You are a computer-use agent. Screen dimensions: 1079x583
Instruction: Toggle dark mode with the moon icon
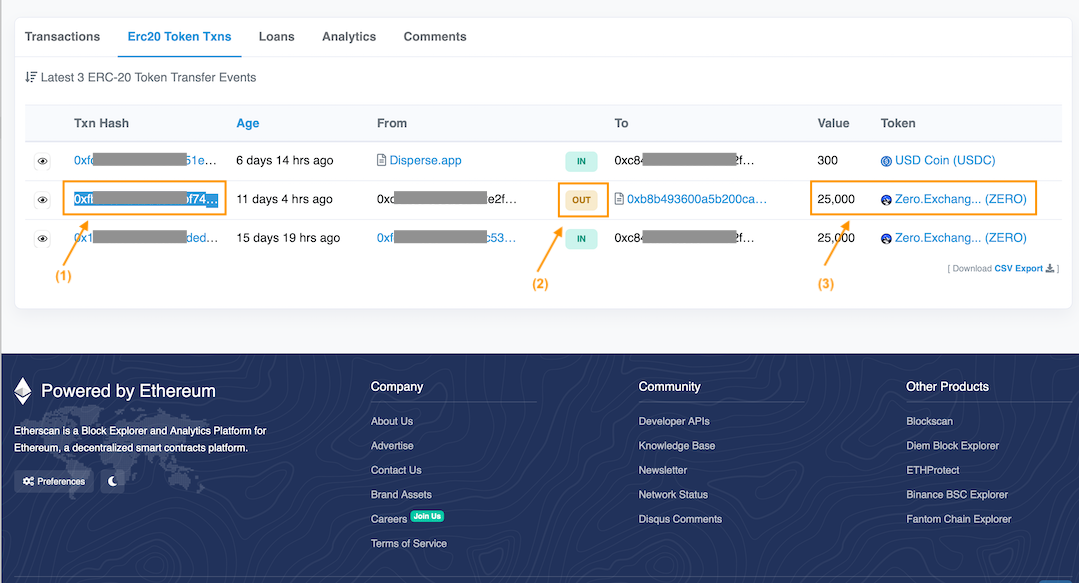point(112,481)
